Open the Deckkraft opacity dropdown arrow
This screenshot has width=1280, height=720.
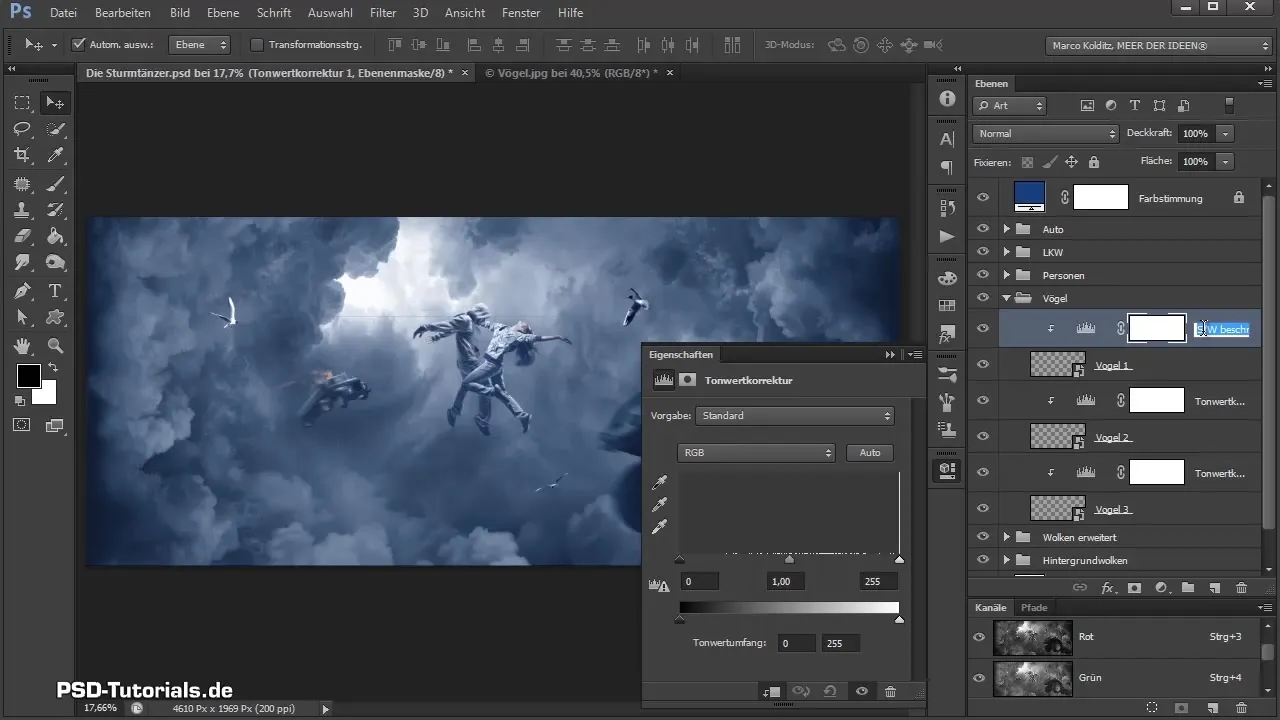click(1225, 133)
